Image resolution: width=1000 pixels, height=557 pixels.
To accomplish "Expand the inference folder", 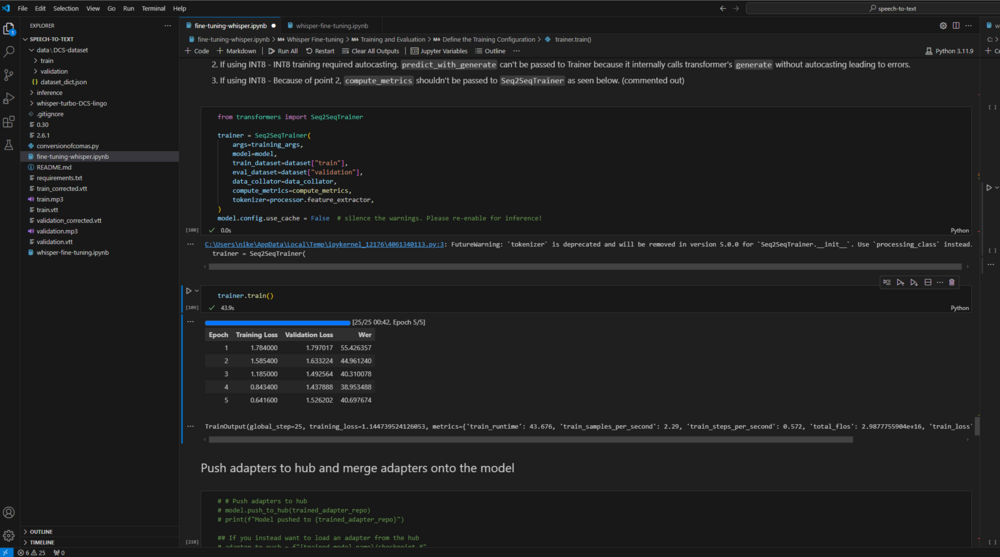I will (49, 92).
